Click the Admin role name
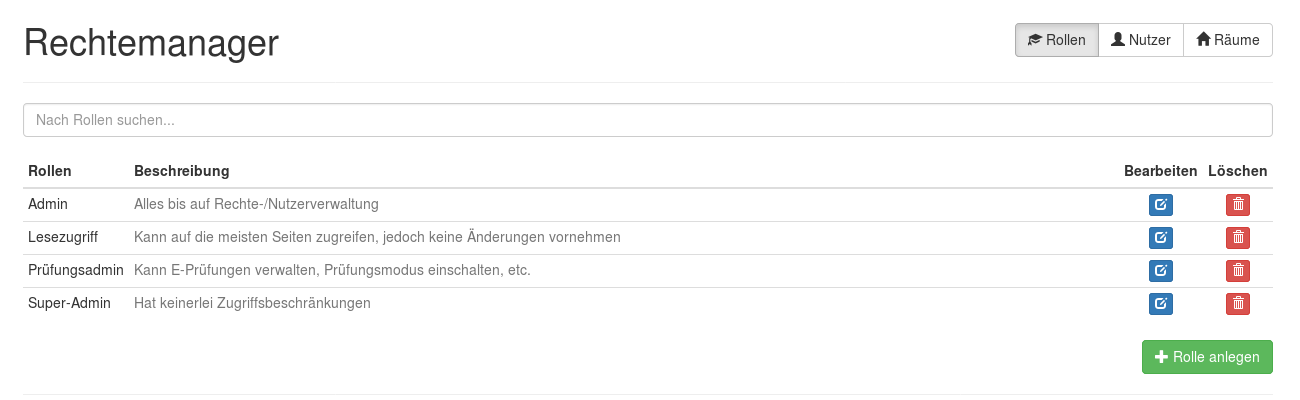1300x400 pixels. click(48, 204)
